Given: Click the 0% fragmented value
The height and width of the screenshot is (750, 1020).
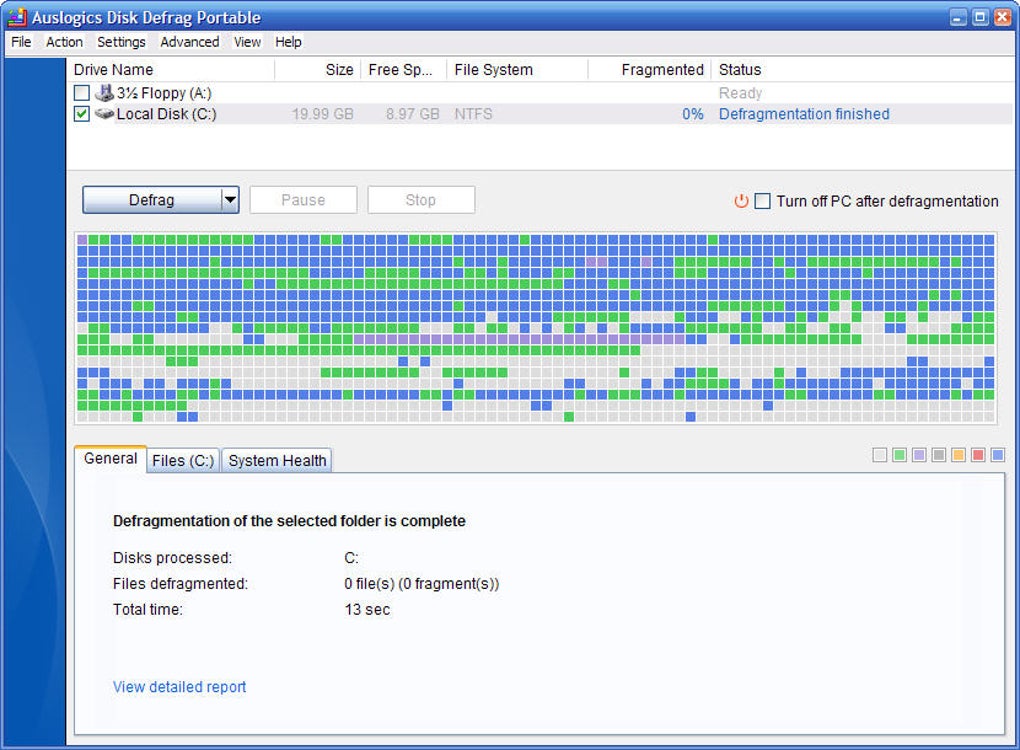Looking at the screenshot, I should (693, 114).
